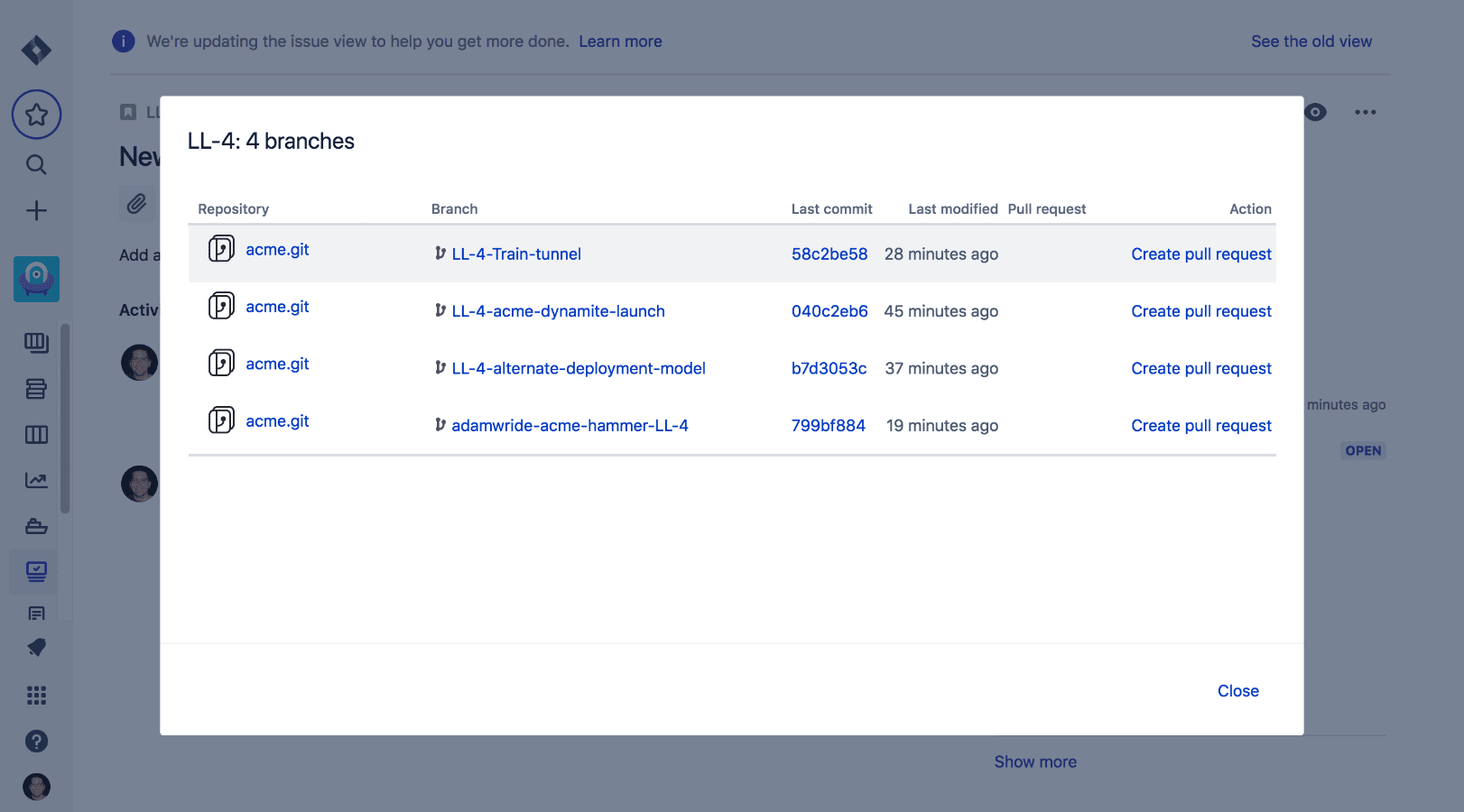1464x812 pixels.
Task: Click the attachment paperclip button
Action: pyautogui.click(x=136, y=204)
